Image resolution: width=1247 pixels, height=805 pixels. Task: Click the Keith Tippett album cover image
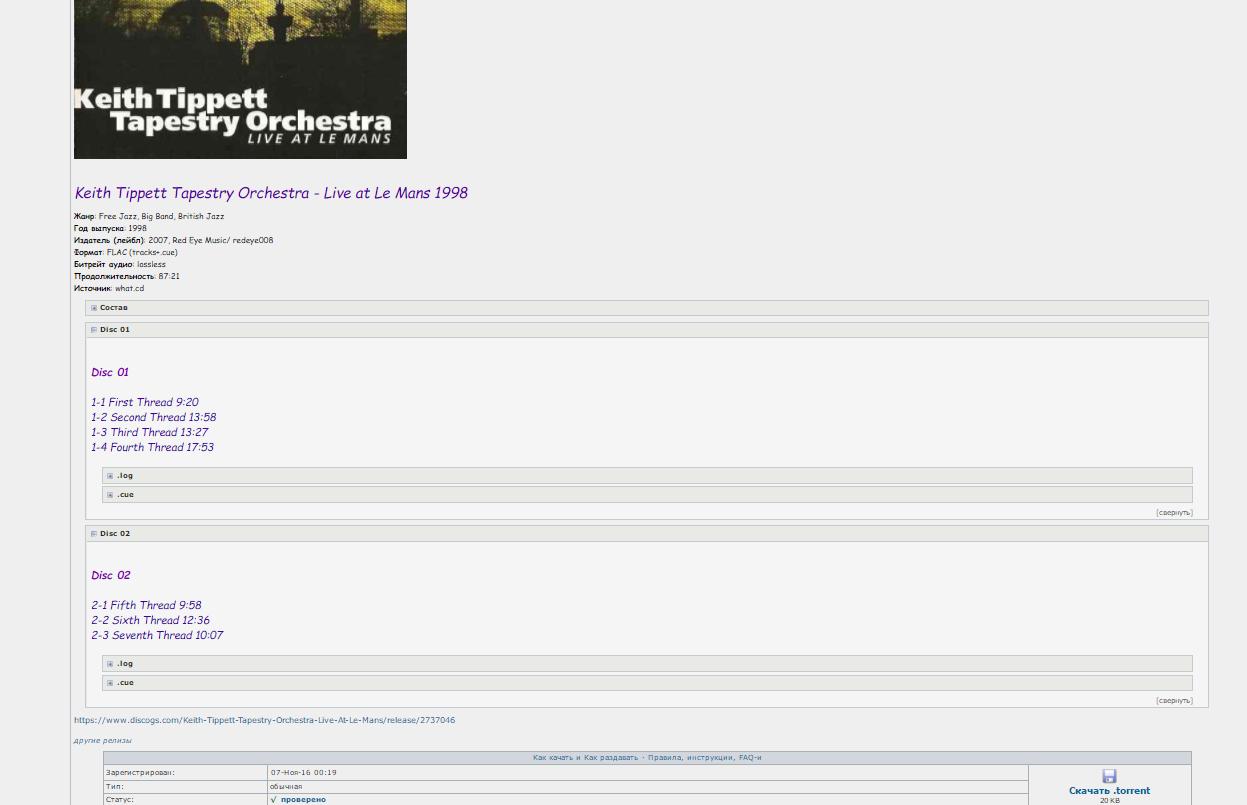tap(240, 79)
